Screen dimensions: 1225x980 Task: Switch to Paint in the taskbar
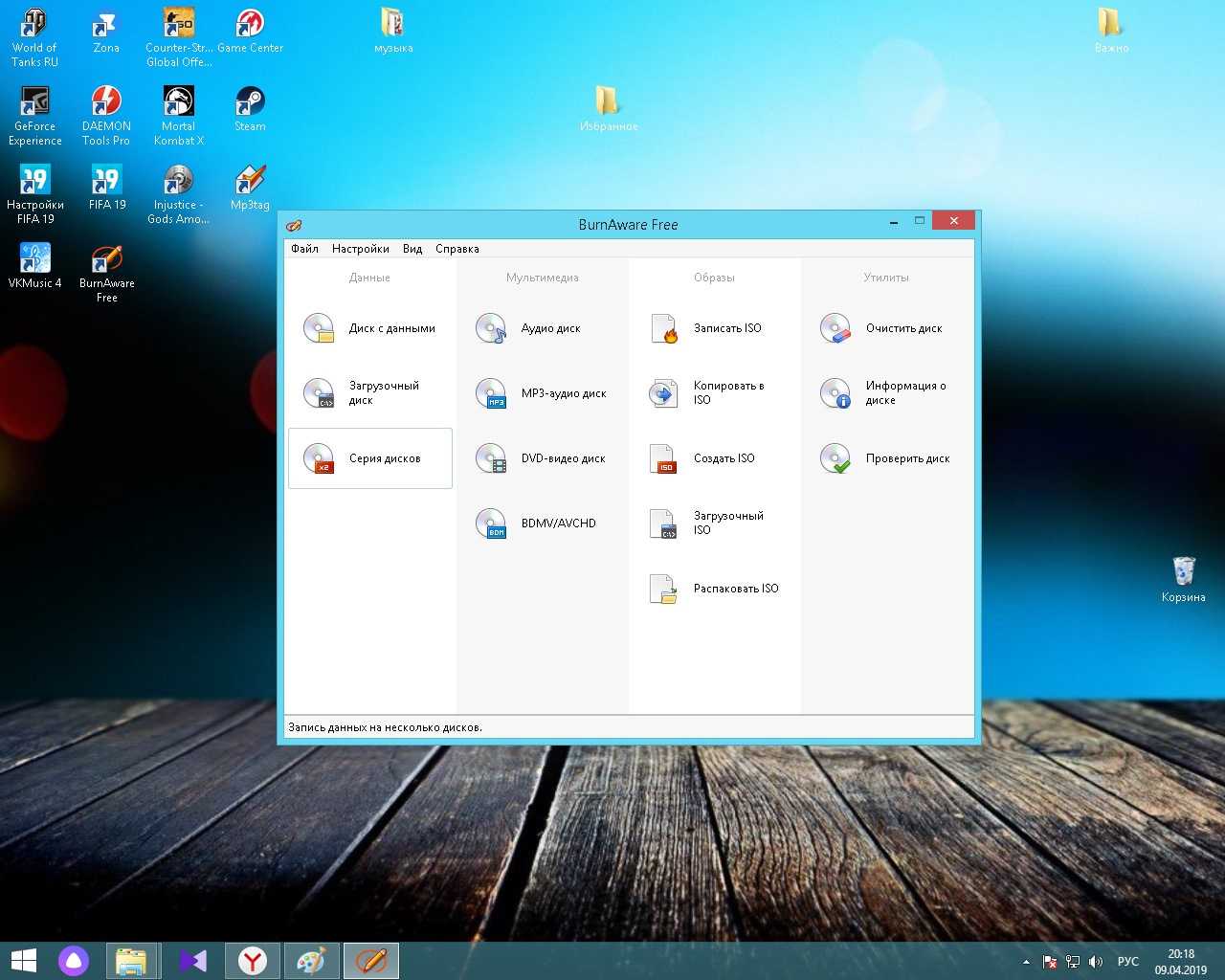pos(312,961)
